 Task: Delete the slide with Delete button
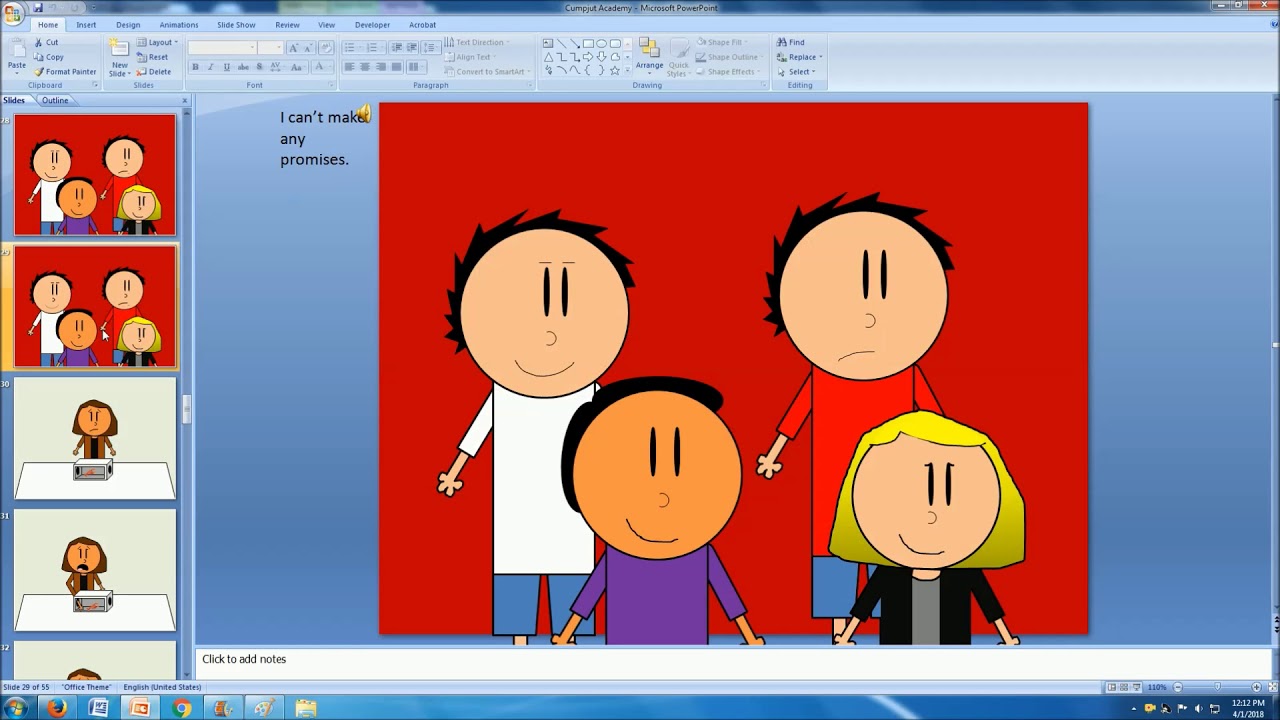tap(153, 71)
